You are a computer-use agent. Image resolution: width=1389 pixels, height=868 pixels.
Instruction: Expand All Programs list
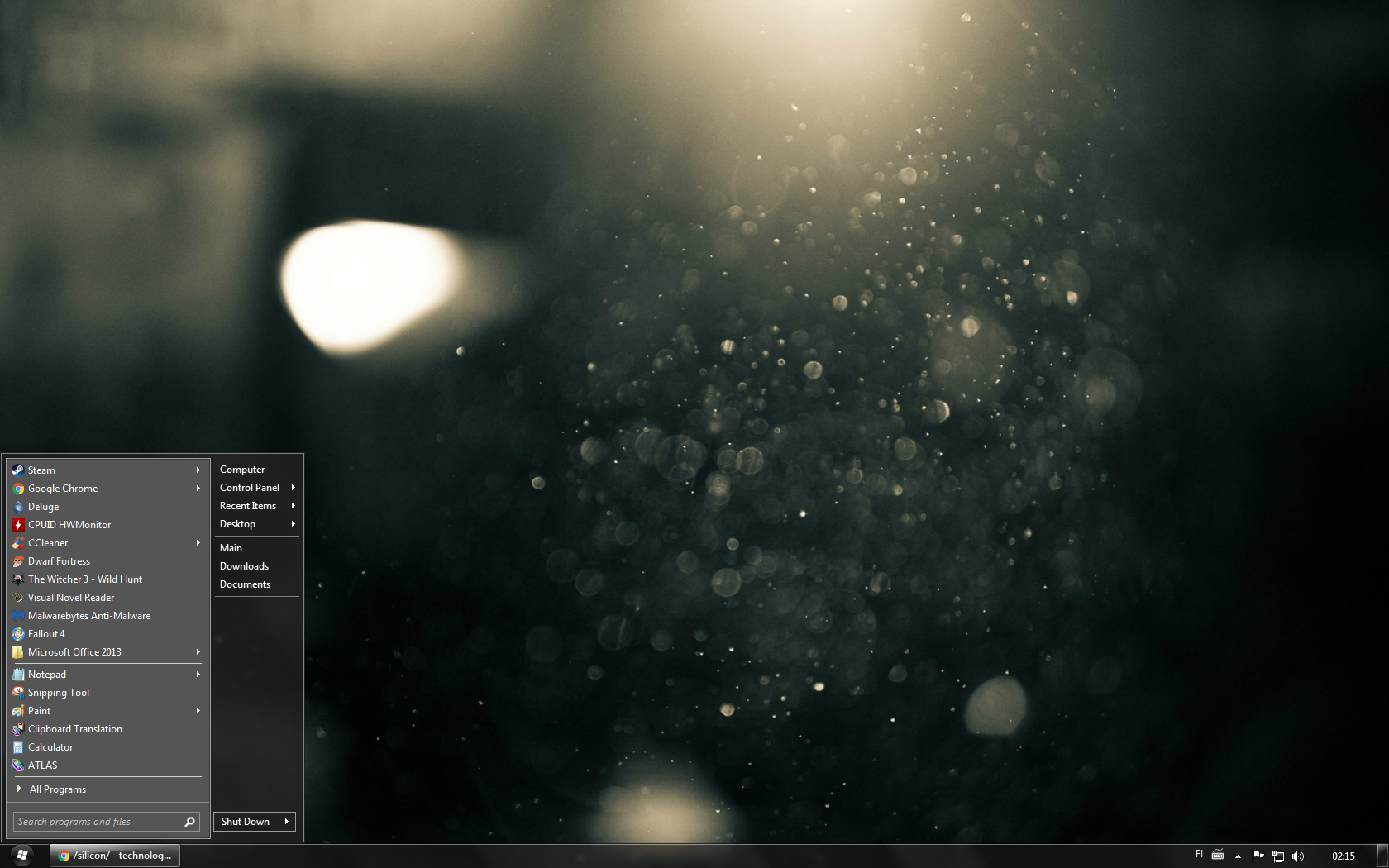pos(57,789)
